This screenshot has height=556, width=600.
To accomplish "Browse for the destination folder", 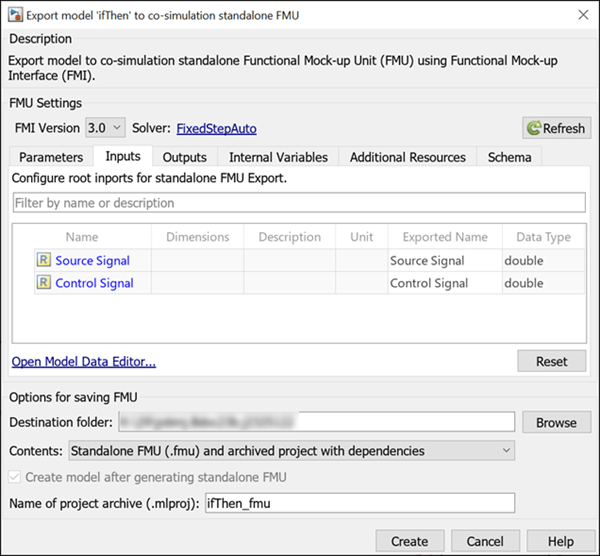I will (x=556, y=422).
